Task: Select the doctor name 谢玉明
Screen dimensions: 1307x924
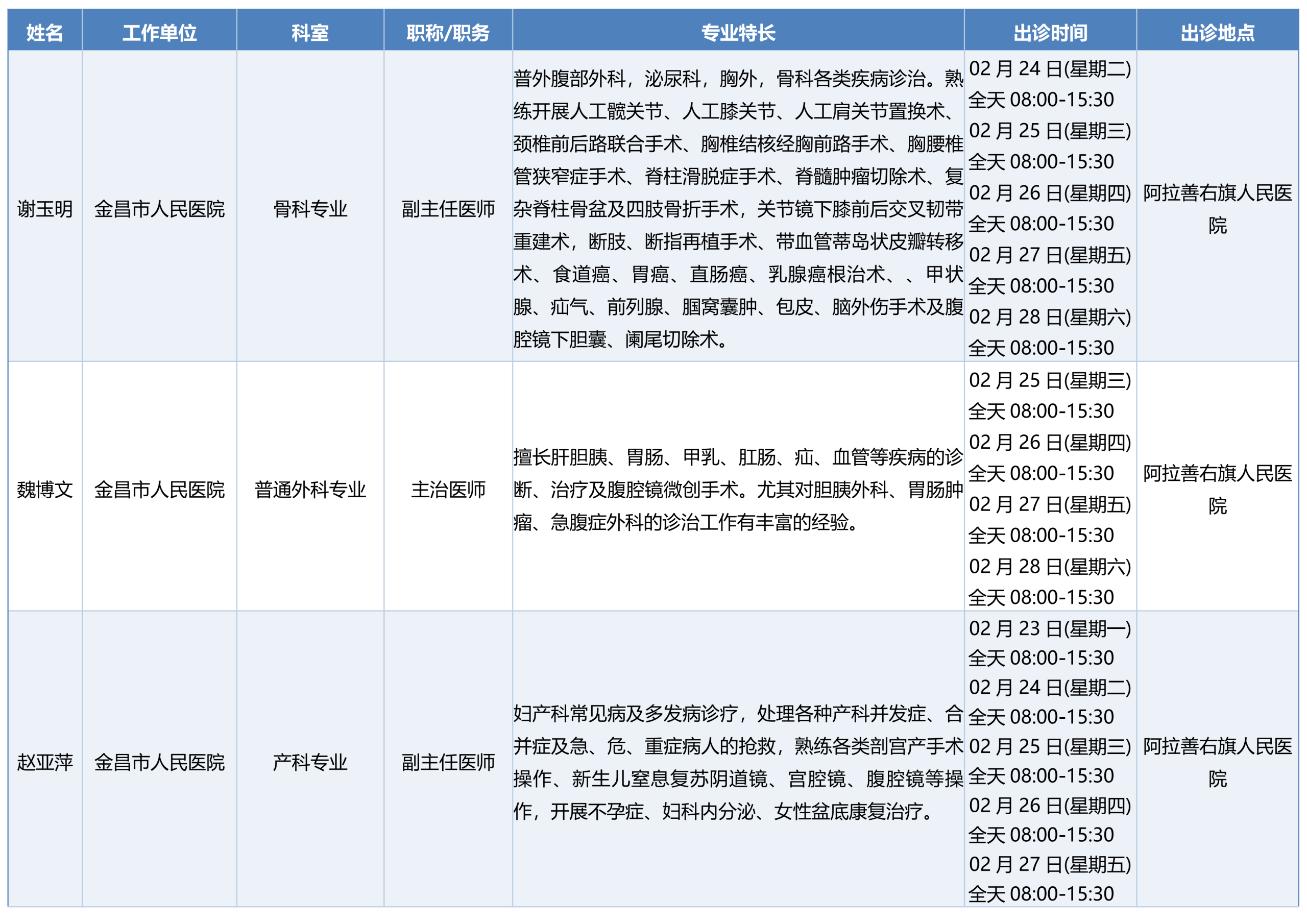Action: click(45, 209)
